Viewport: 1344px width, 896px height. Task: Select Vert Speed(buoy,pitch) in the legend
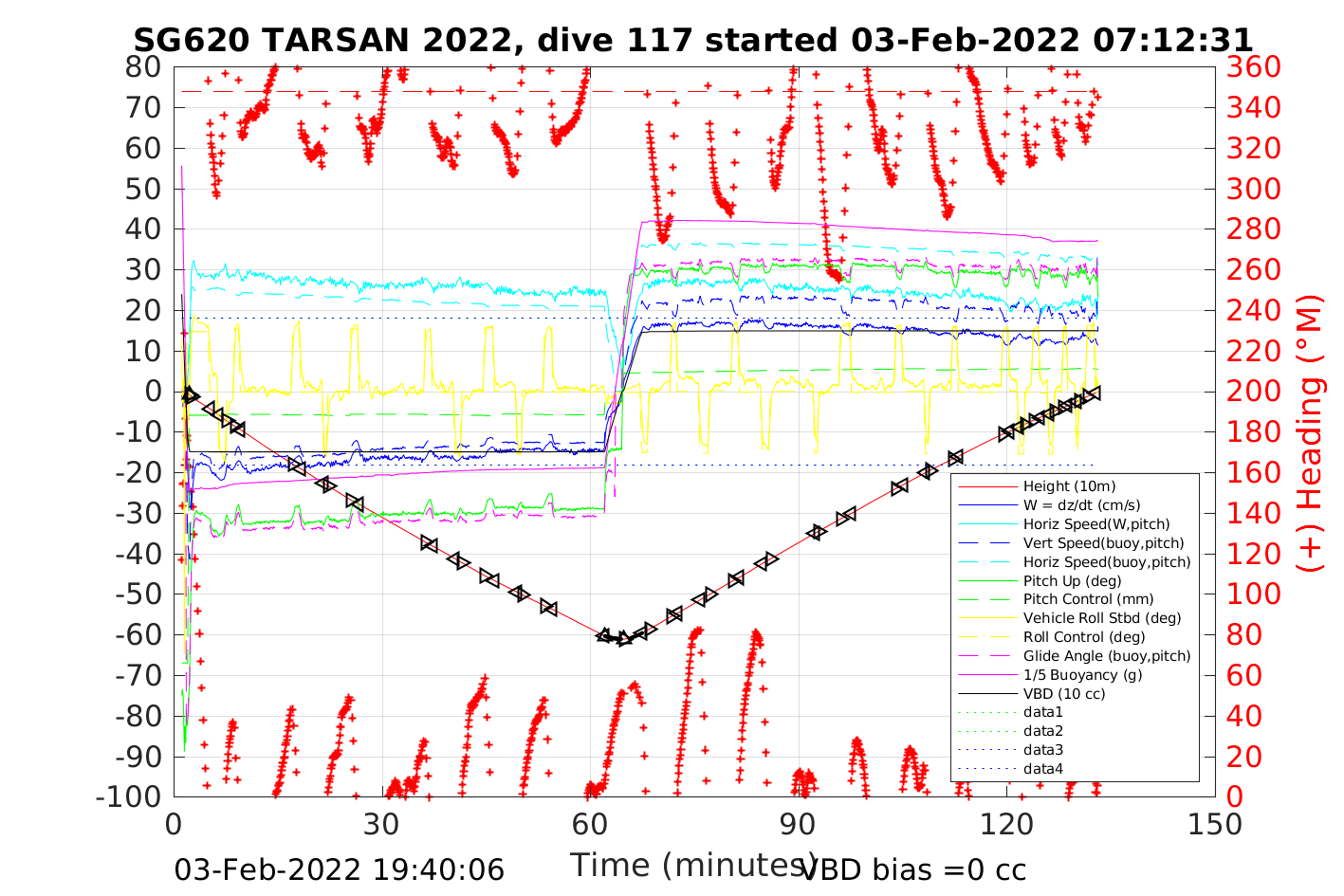click(1103, 543)
